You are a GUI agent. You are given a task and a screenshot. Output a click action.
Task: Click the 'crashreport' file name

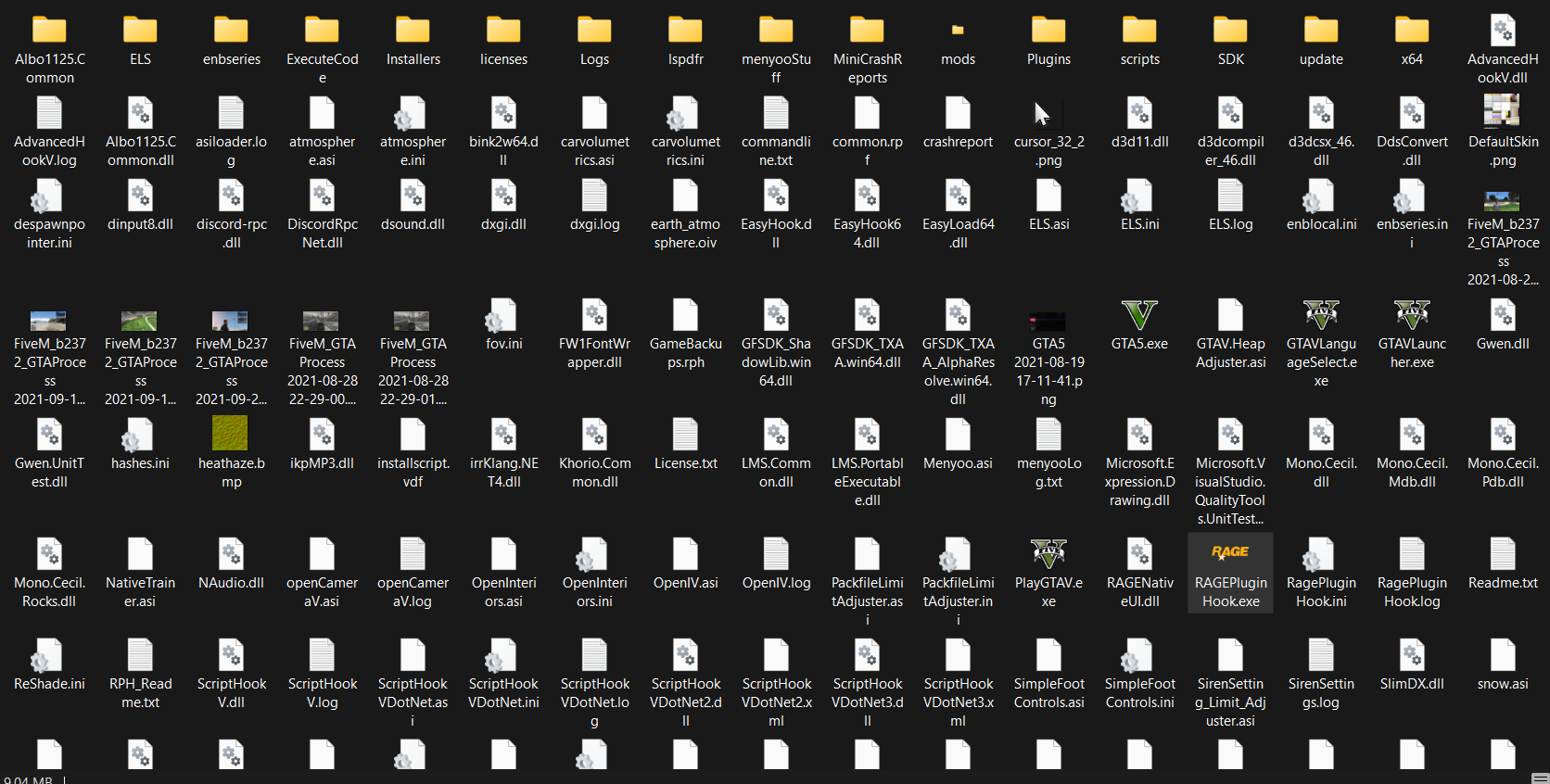pos(959,142)
